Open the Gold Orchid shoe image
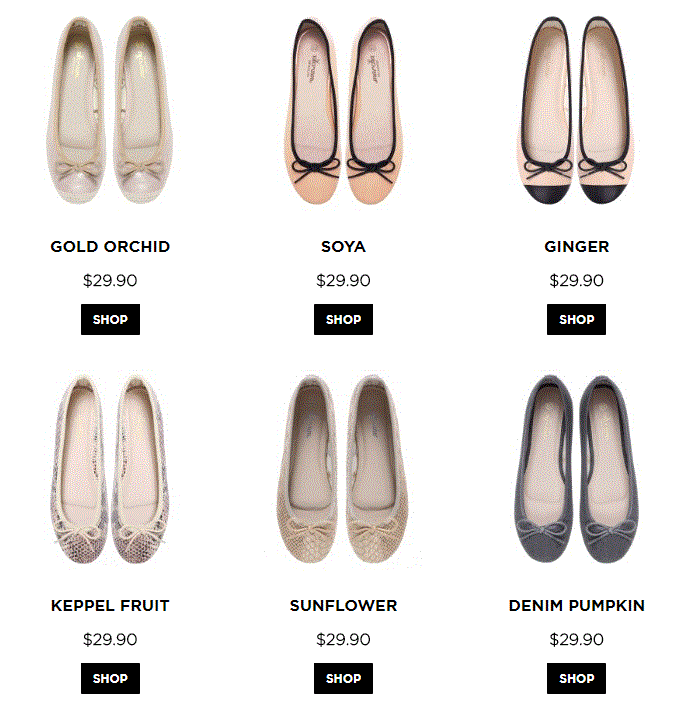Viewport: 687px width, 719px height. (x=110, y=110)
